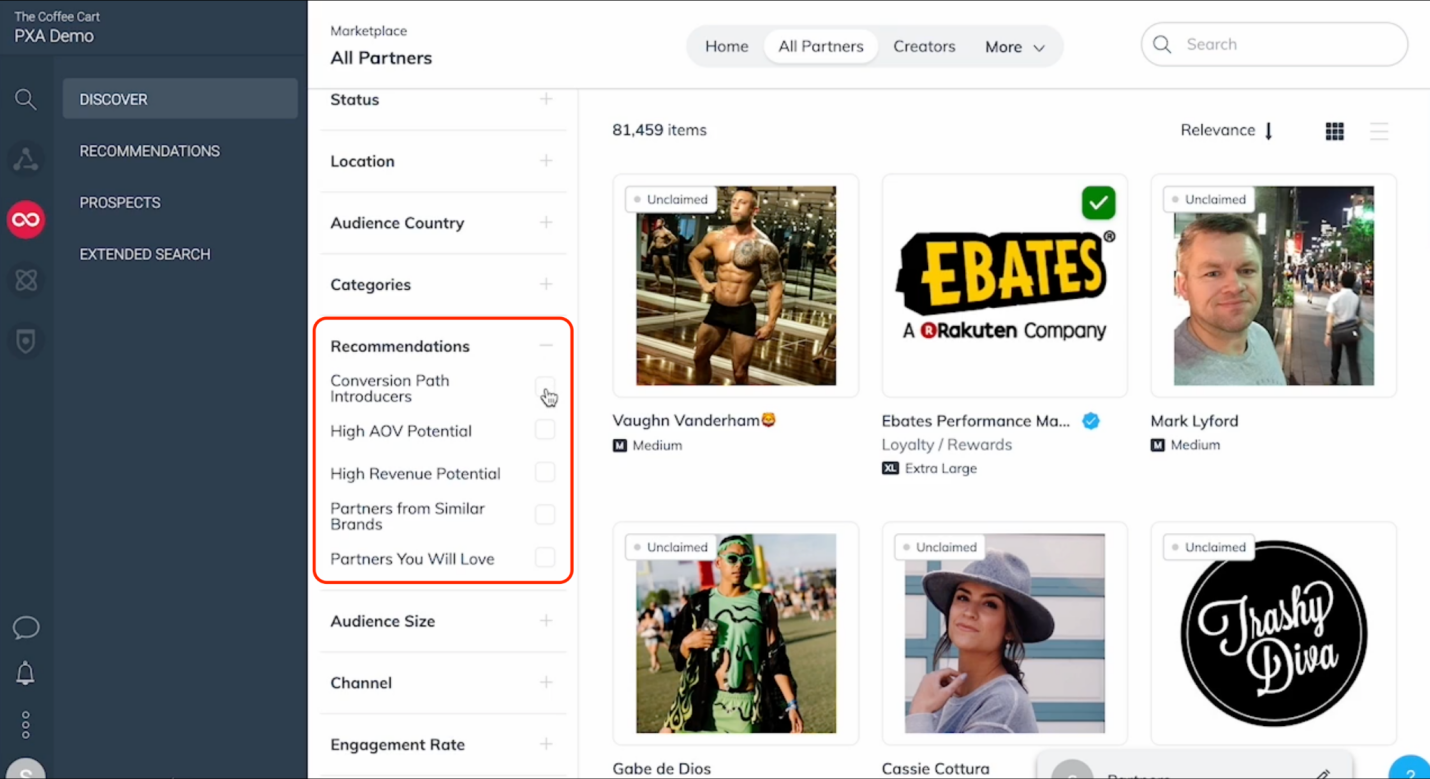Image resolution: width=1430 pixels, height=779 pixels.
Task: Go to the Home tab
Action: pos(726,47)
